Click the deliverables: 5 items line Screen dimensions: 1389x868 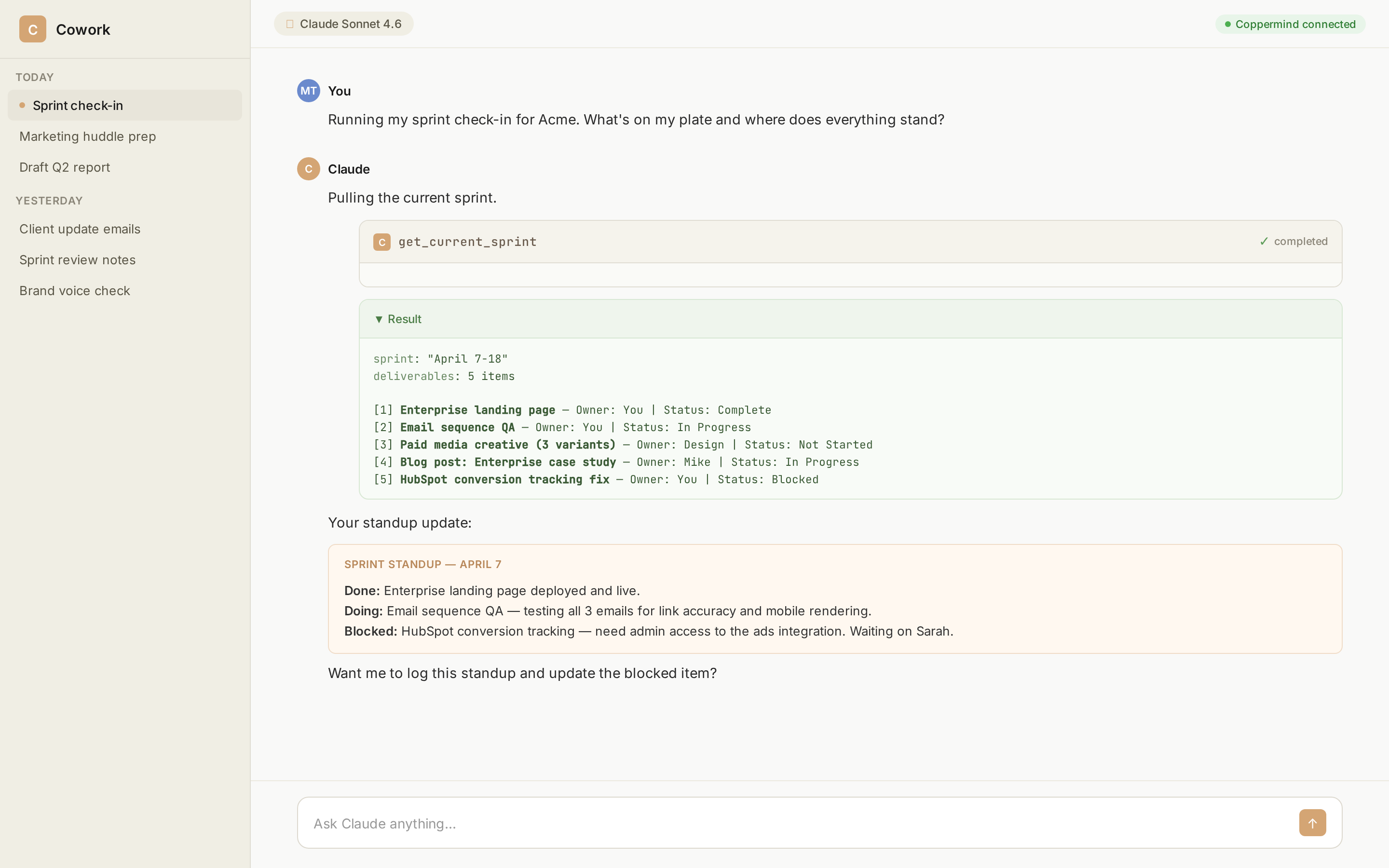pos(444,376)
